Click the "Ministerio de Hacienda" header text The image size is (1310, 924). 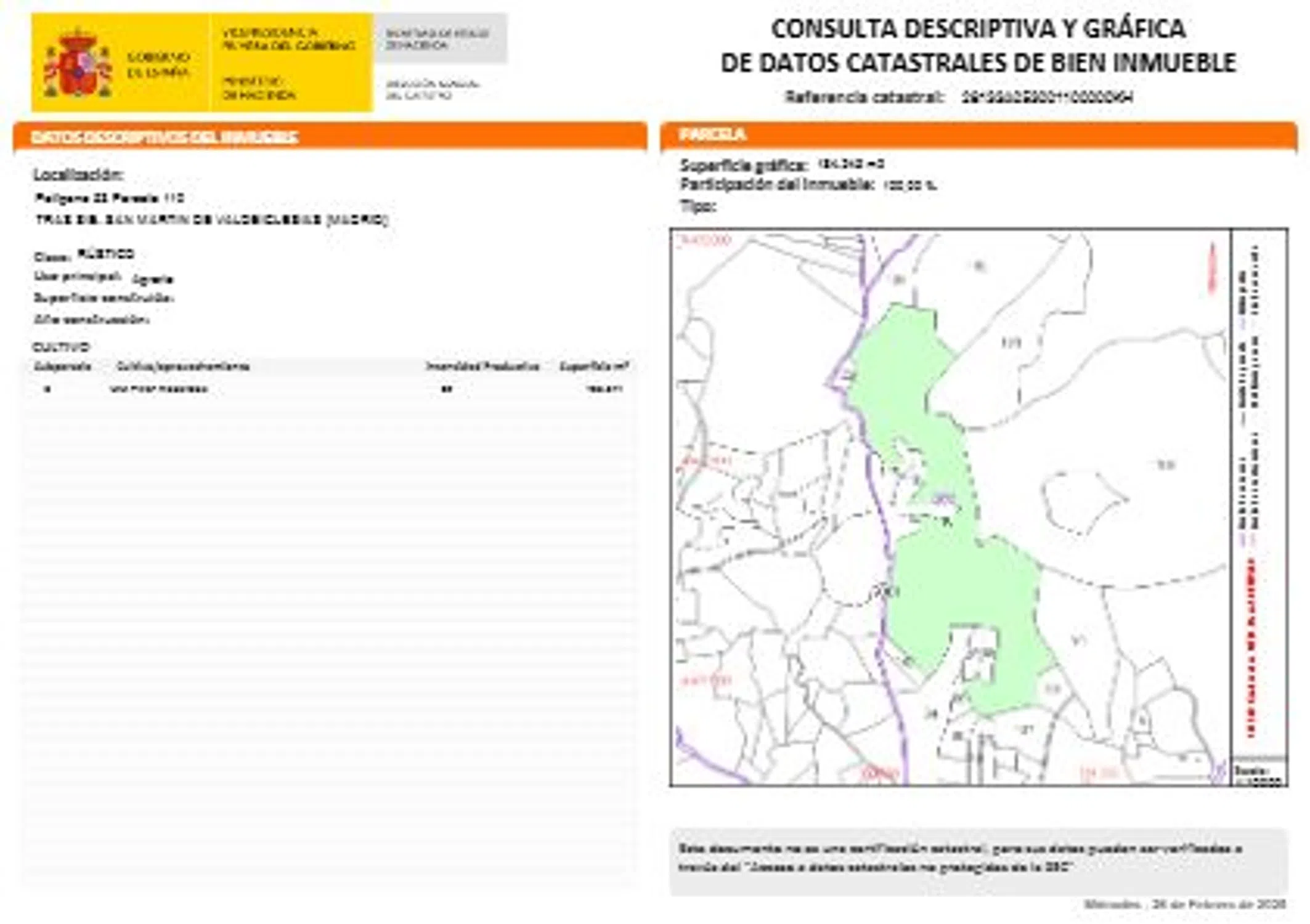click(x=259, y=88)
